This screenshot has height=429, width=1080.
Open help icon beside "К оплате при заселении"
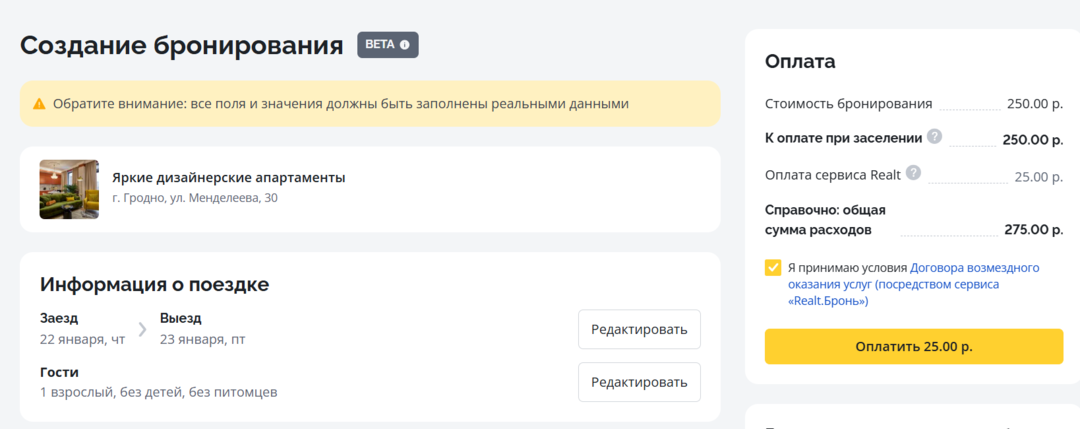click(934, 137)
